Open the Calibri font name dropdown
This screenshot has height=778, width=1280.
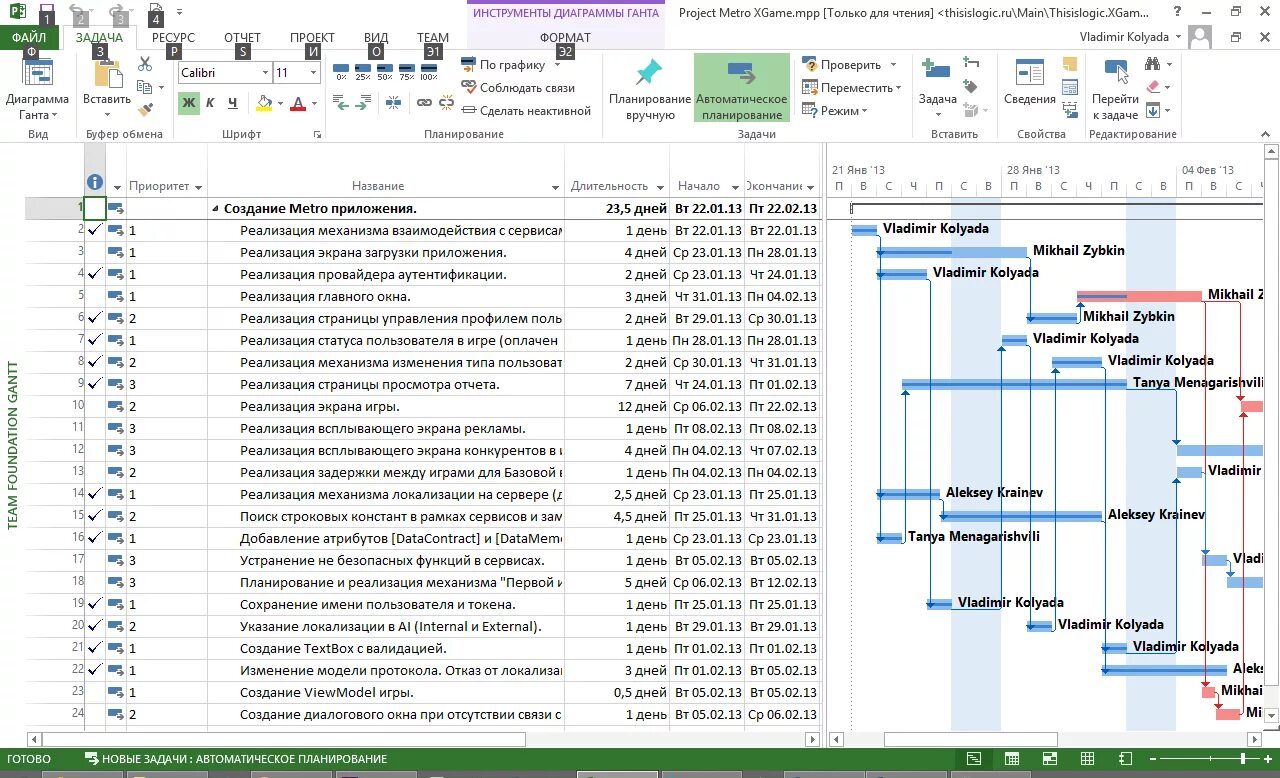266,73
